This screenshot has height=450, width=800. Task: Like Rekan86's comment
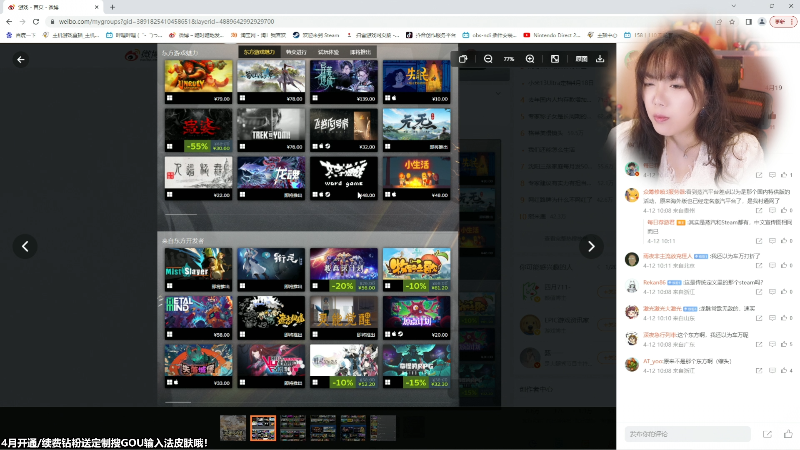784,292
